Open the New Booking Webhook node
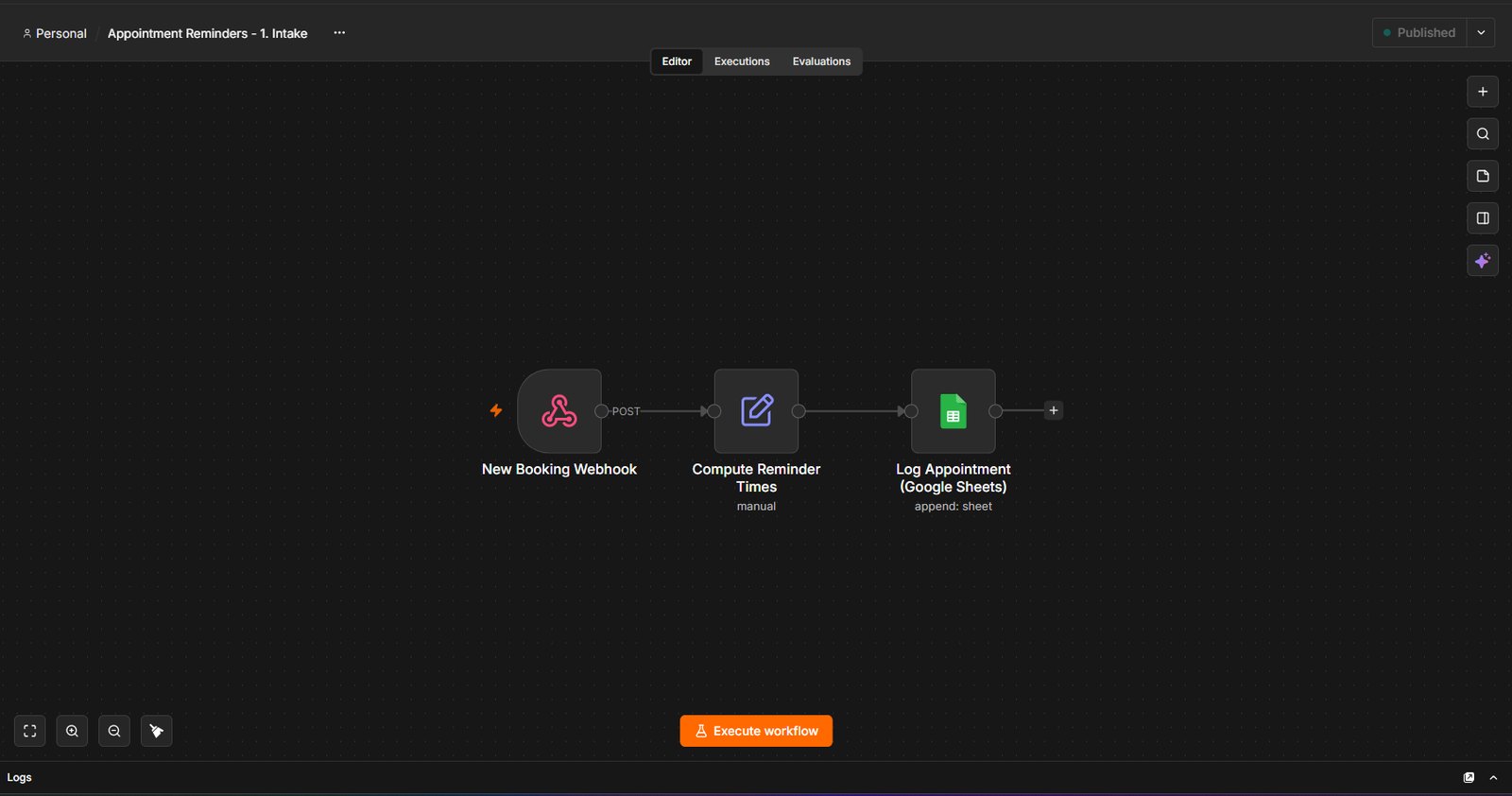 pyautogui.click(x=559, y=411)
